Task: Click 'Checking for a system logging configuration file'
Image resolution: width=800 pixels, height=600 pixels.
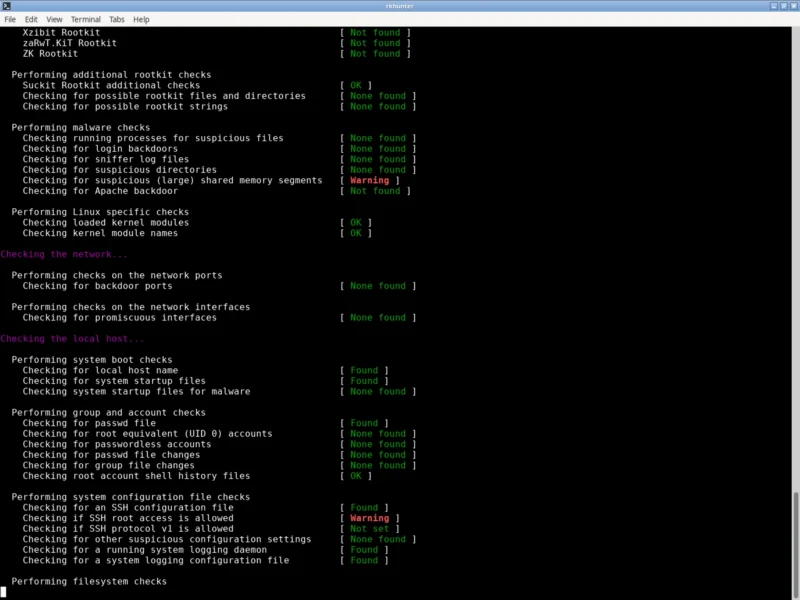Action: (156, 561)
